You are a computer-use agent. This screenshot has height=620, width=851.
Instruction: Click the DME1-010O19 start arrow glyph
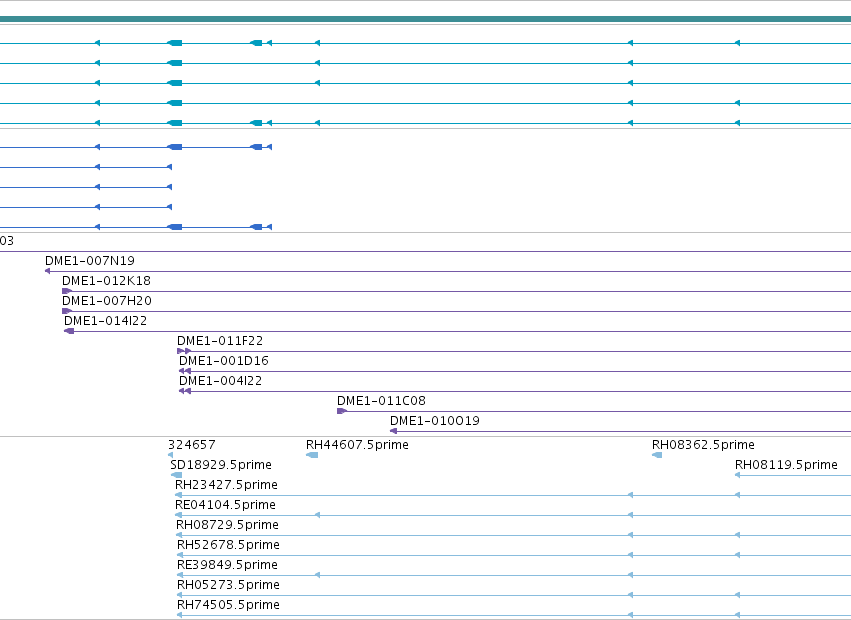coord(393,431)
